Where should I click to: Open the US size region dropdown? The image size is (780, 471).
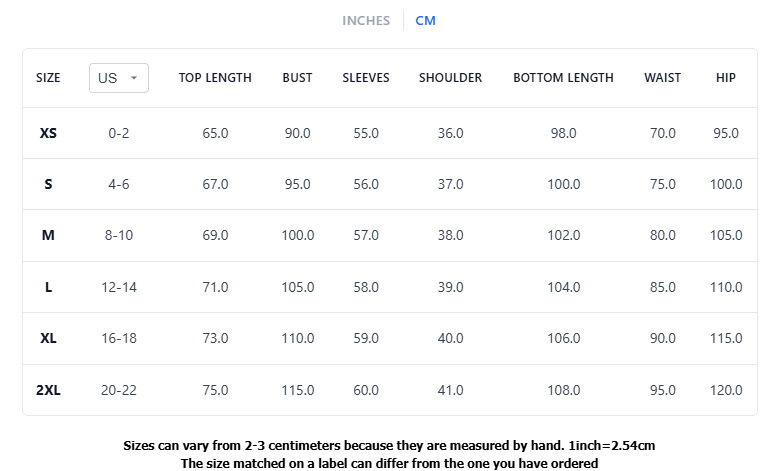(119, 78)
